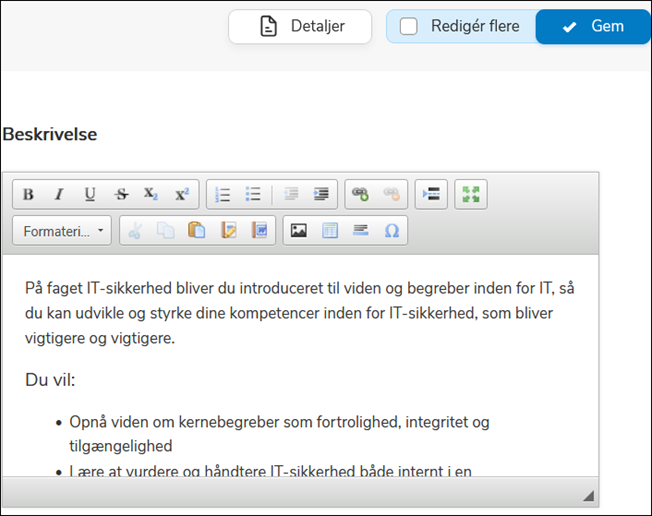Viewport: 652px width, 516px height.
Task: Insert a hyperlink
Action: [x=360, y=195]
